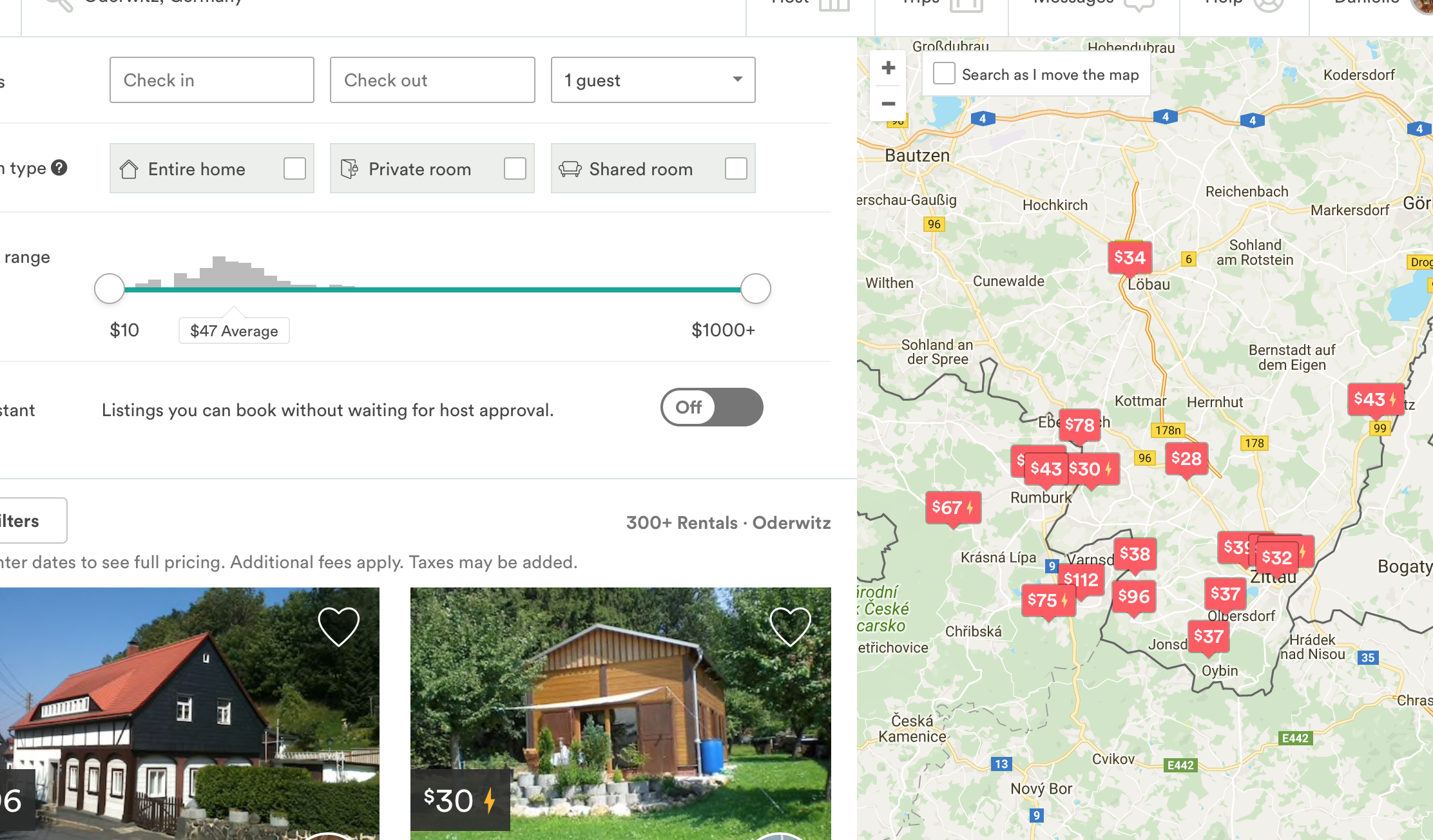
Task: Open the 1 guest dropdown
Action: point(653,80)
